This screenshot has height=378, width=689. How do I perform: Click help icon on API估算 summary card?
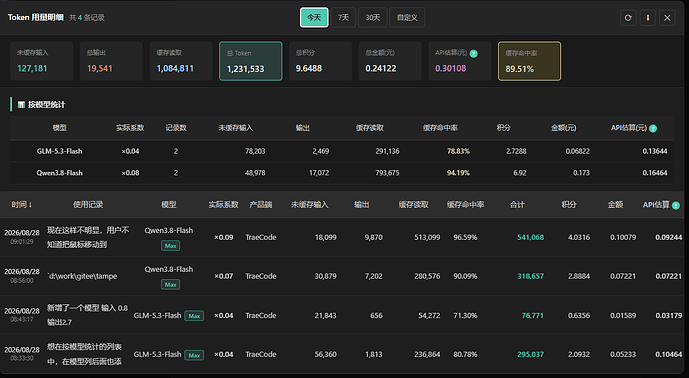(x=473, y=54)
